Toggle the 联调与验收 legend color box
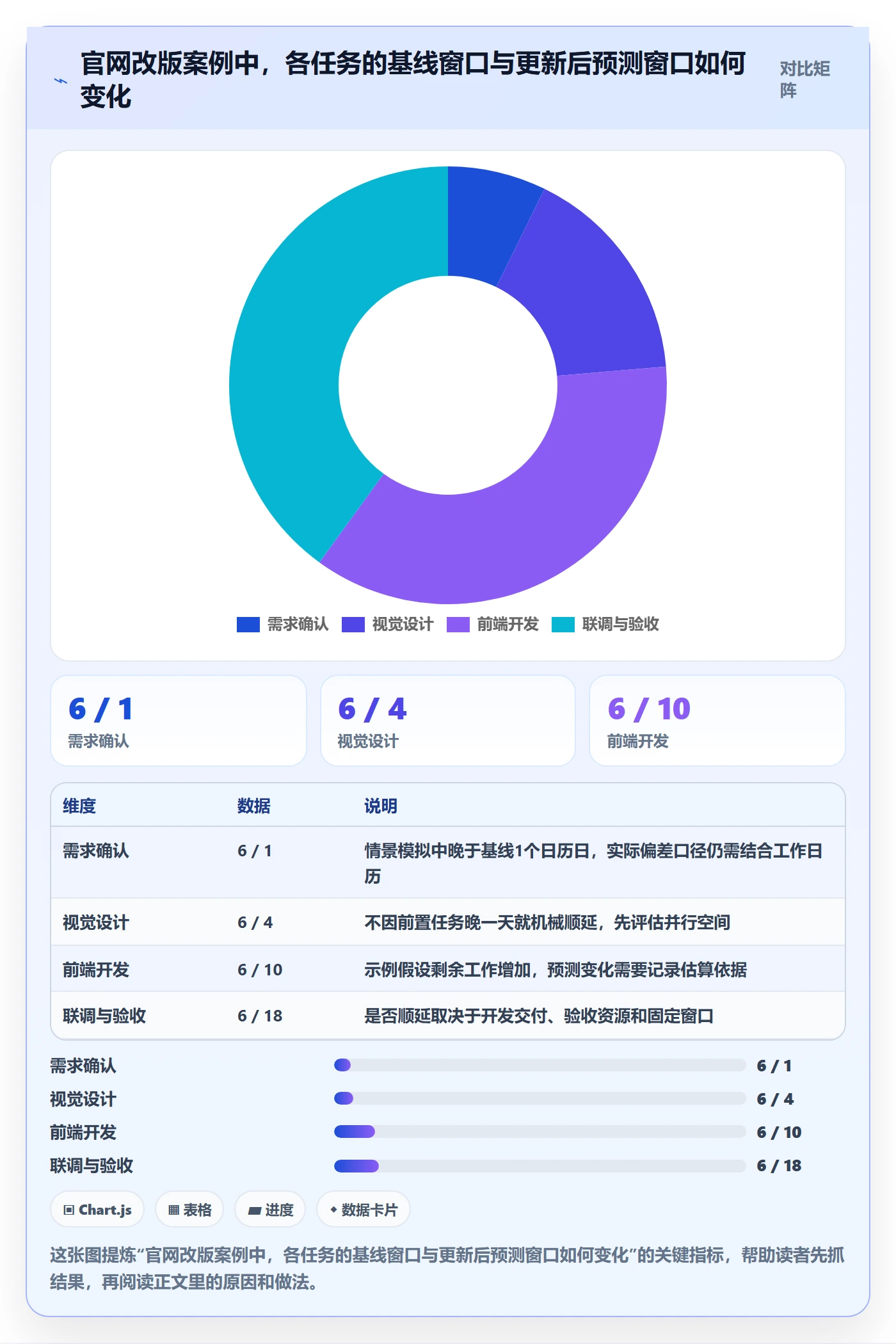The image size is (896, 1344). pyautogui.click(x=563, y=624)
